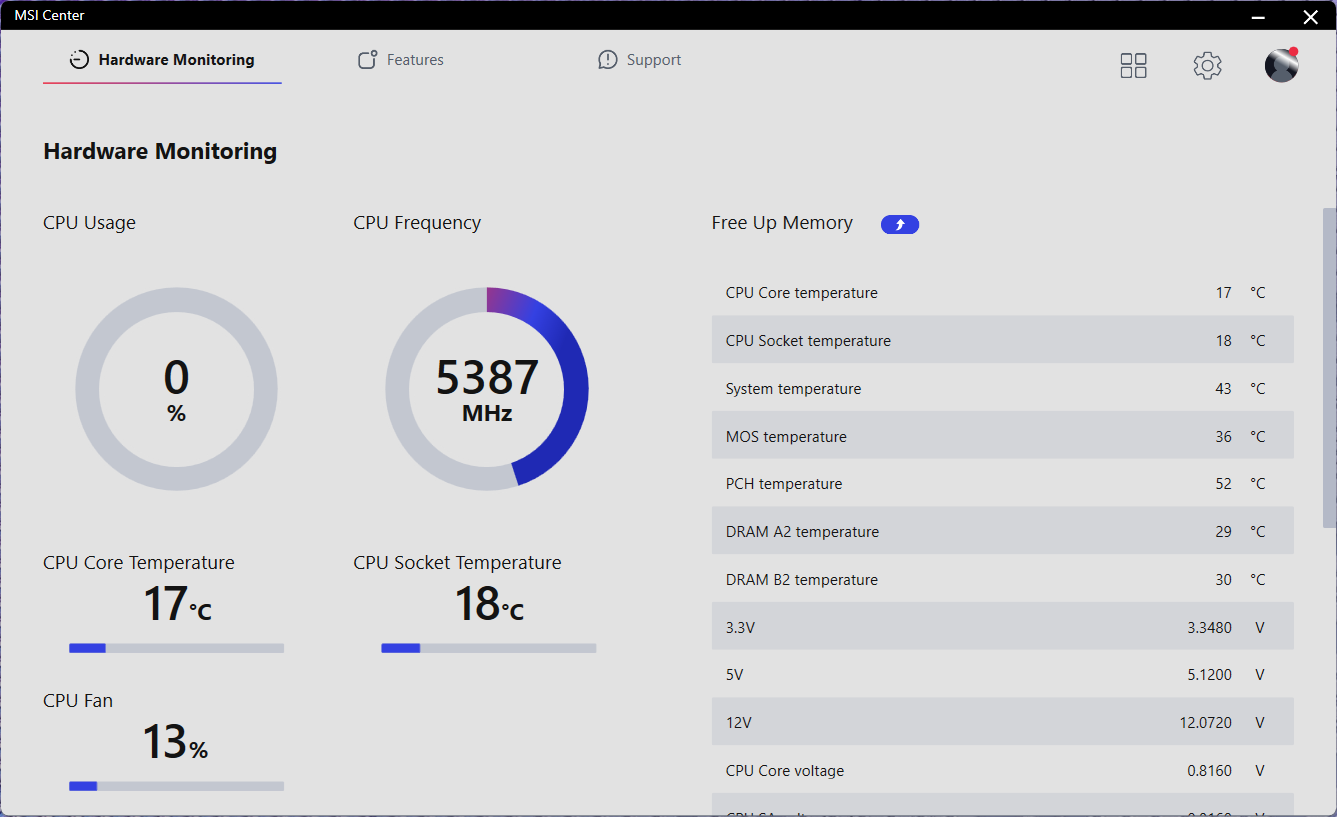Click the Support alert icon
Viewport: 1337px width, 817px height.
(x=607, y=59)
